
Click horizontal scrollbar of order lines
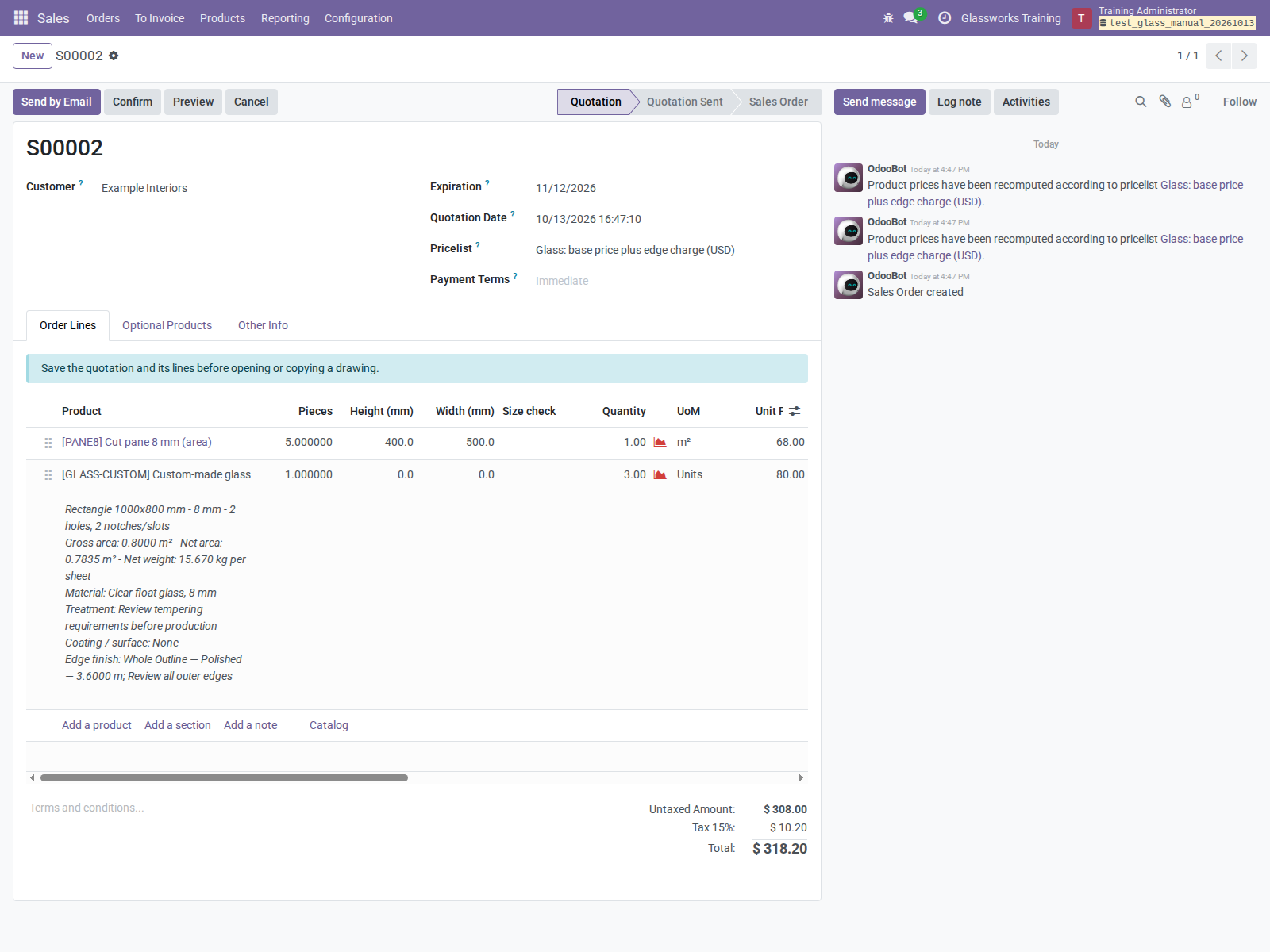pyautogui.click(x=224, y=777)
